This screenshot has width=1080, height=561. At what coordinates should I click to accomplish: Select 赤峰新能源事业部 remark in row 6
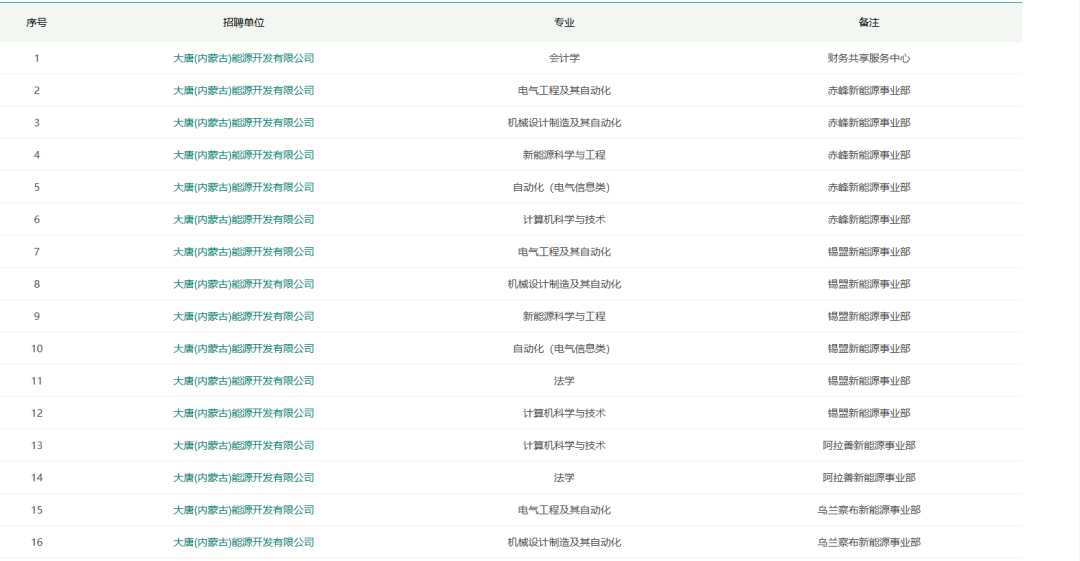tap(869, 220)
